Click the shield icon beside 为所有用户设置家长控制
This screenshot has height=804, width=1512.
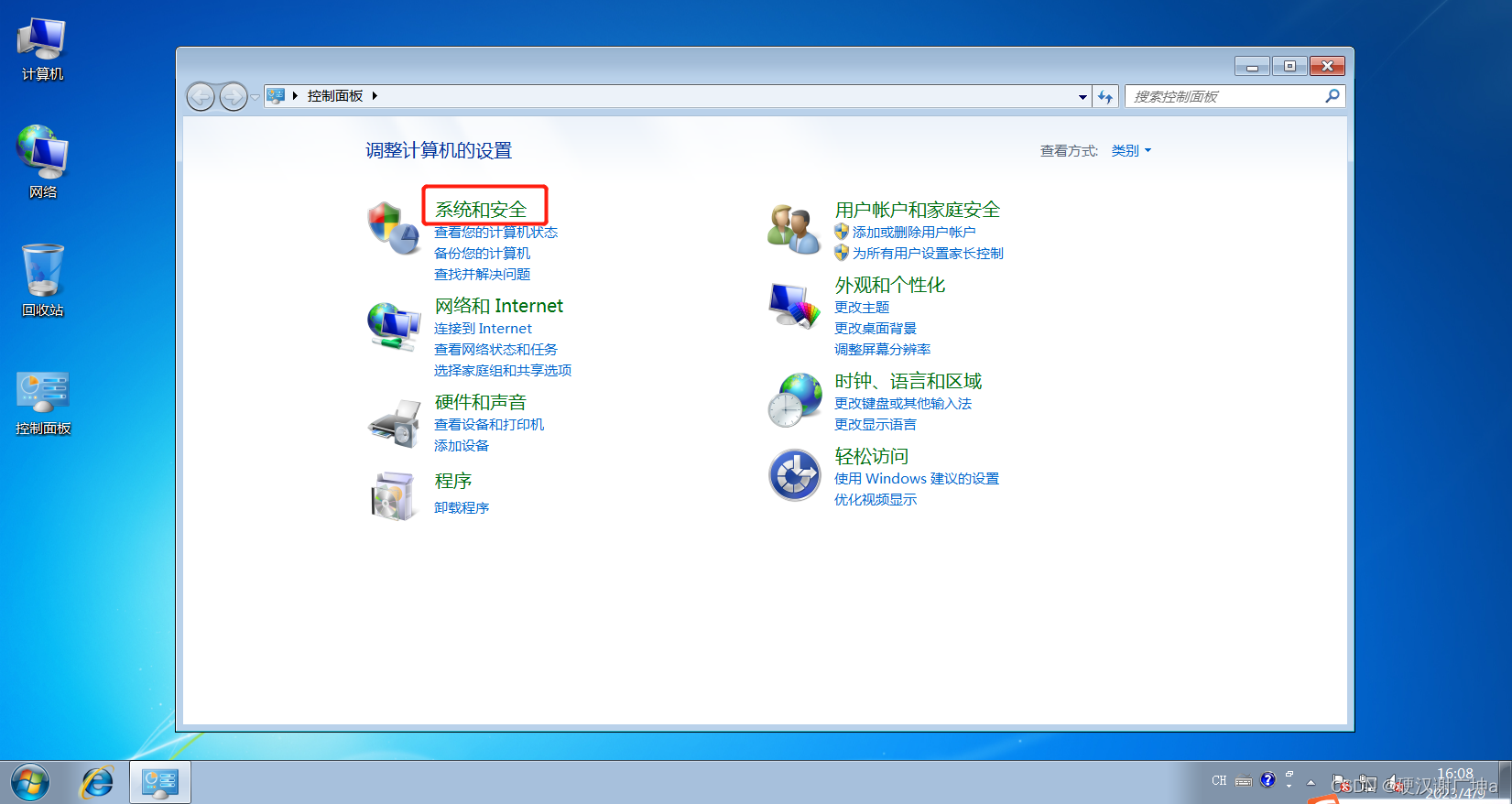pos(842,253)
